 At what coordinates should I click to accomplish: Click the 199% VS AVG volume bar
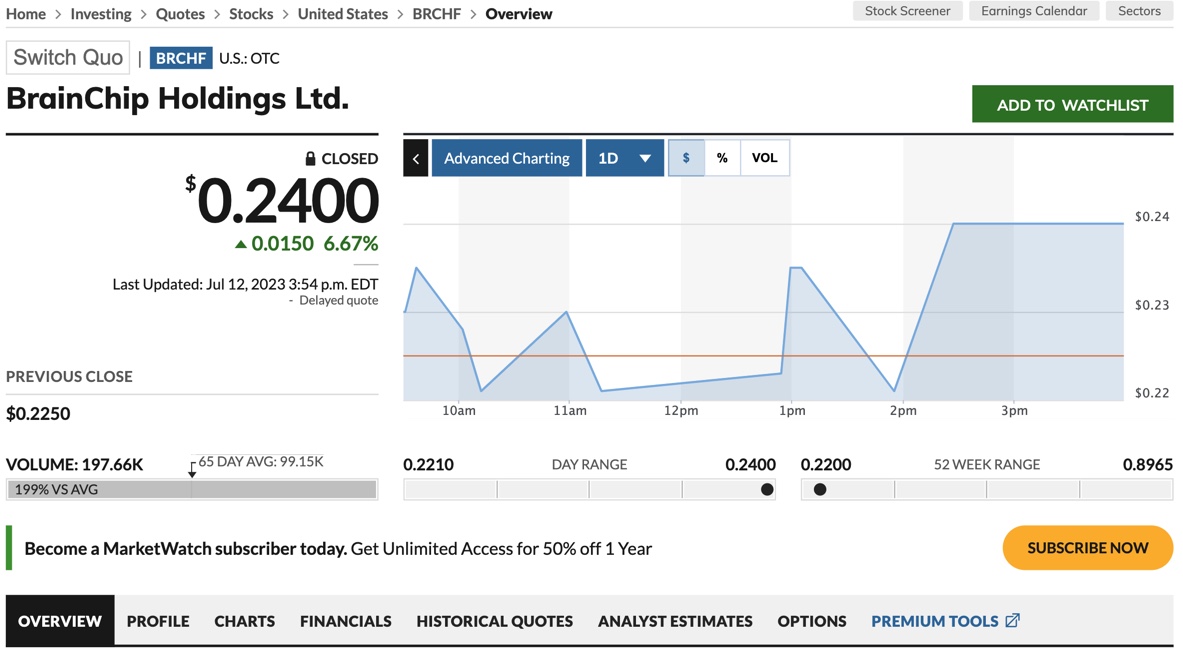192,489
